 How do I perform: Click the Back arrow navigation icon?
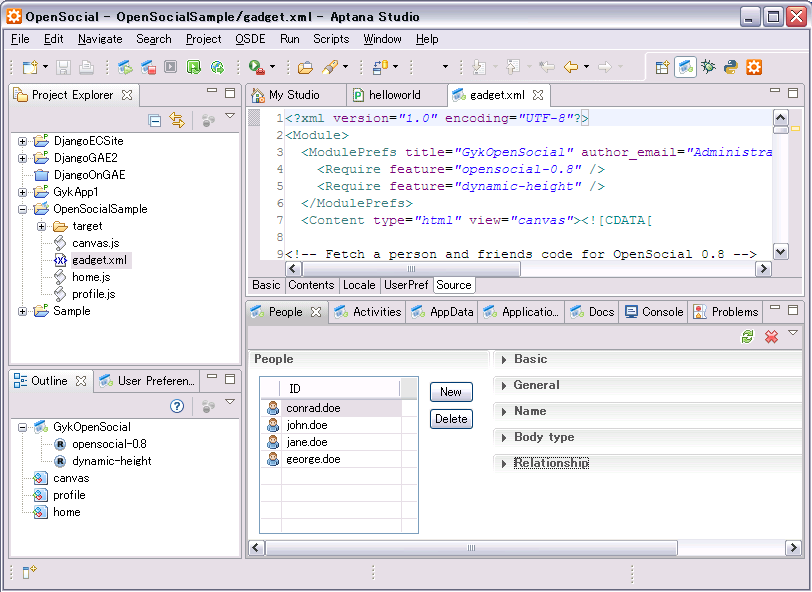[571, 67]
